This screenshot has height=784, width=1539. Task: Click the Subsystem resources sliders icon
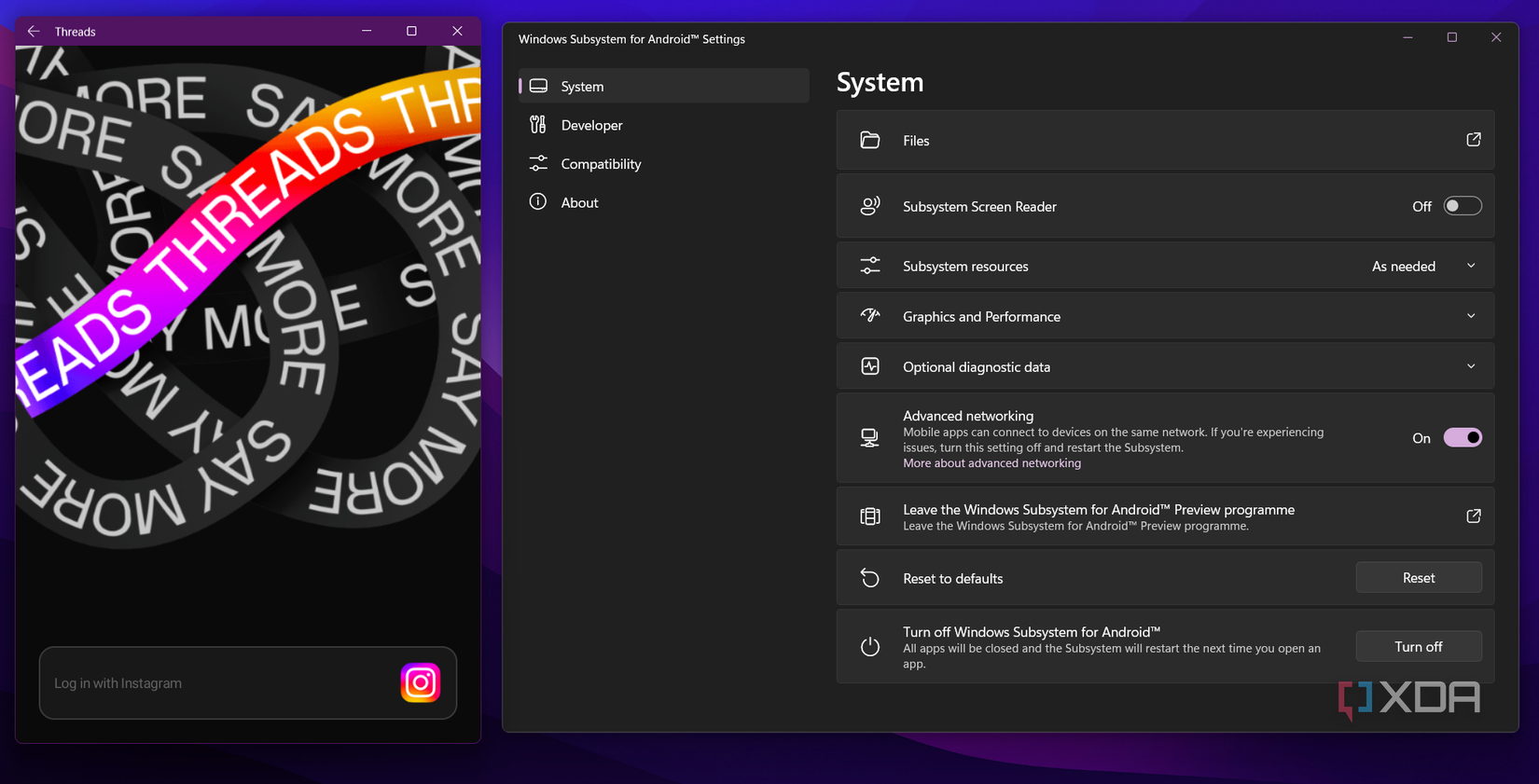pyautogui.click(x=870, y=266)
